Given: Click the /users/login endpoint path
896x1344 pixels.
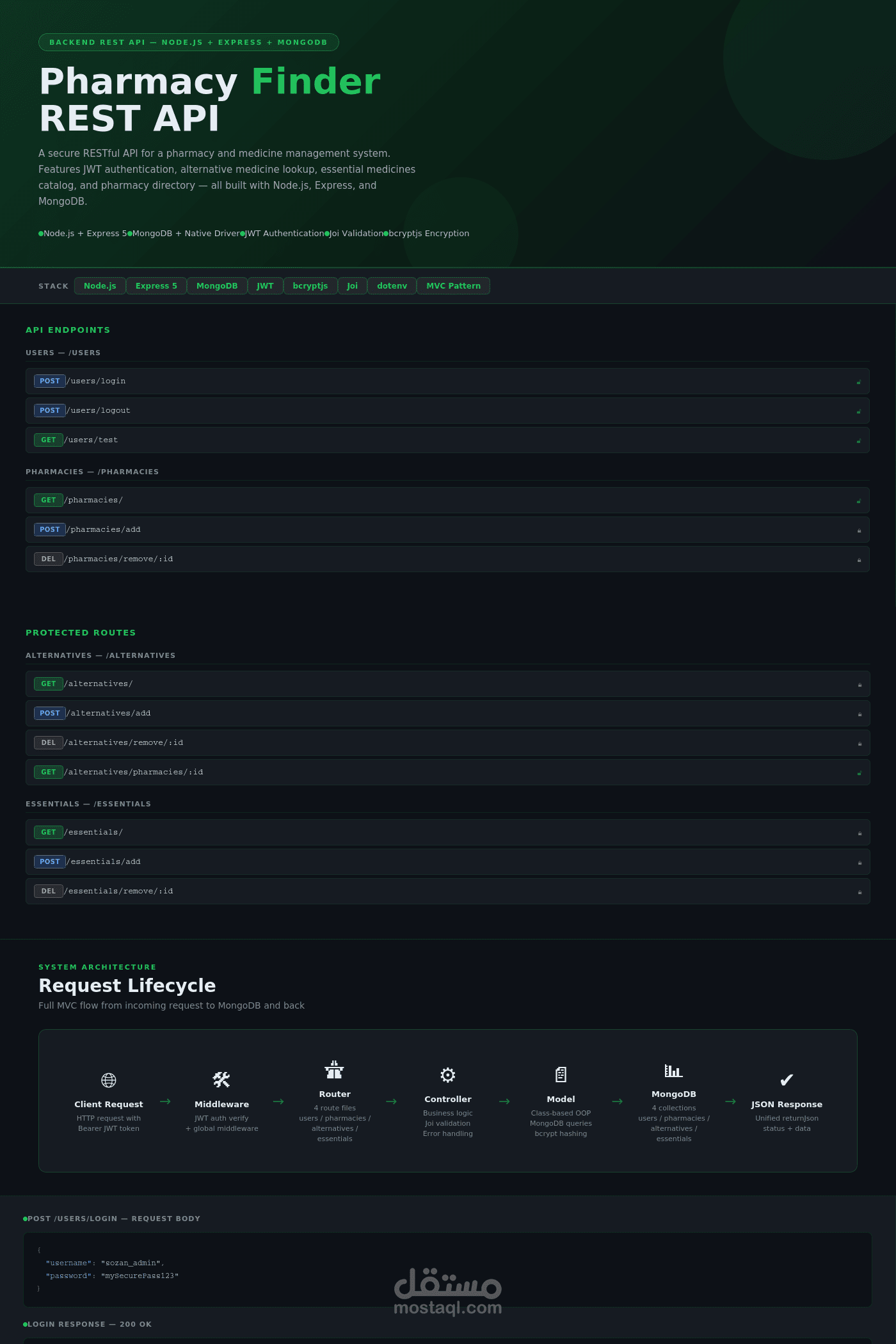Looking at the screenshot, I should coord(96,381).
